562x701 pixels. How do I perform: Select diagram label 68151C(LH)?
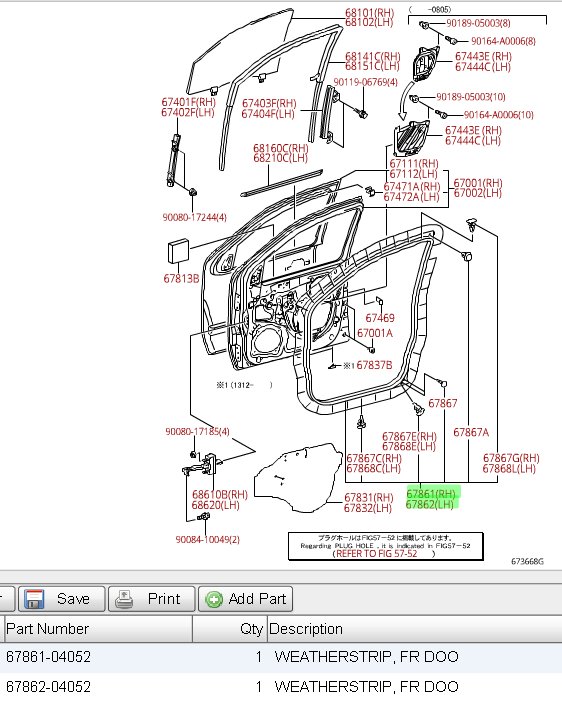372,66
